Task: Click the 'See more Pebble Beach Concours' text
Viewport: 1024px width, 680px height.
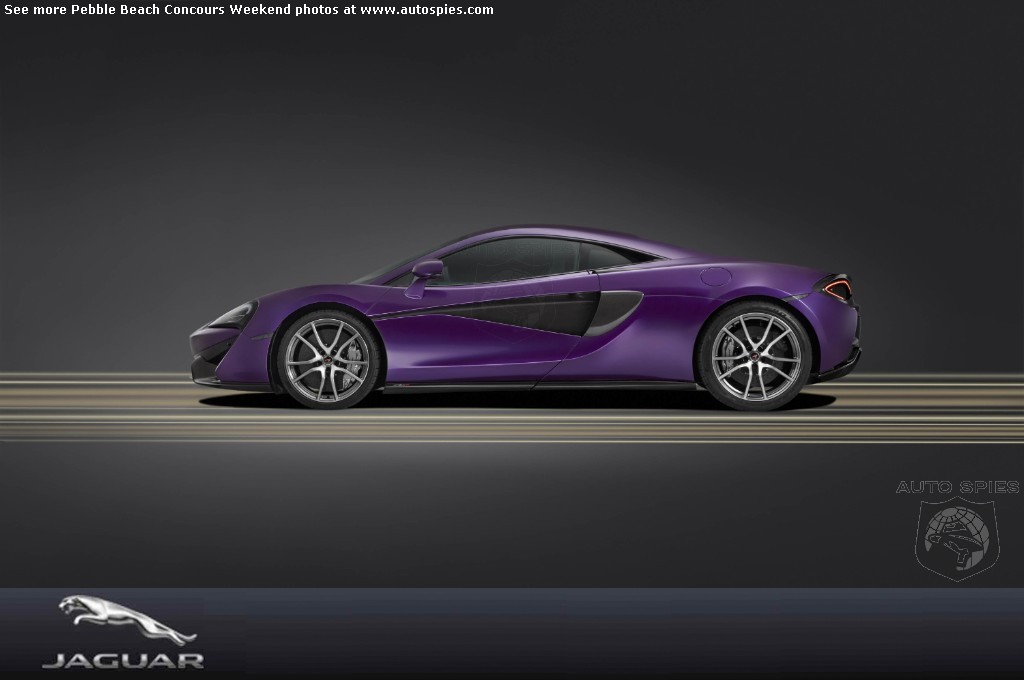Action: [x=115, y=9]
